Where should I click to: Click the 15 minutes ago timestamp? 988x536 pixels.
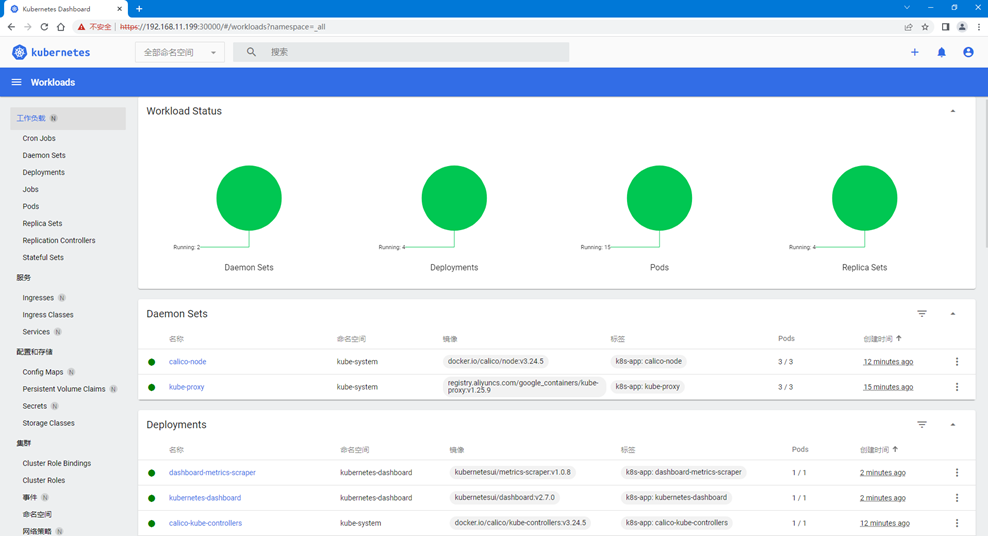pyautogui.click(x=888, y=387)
